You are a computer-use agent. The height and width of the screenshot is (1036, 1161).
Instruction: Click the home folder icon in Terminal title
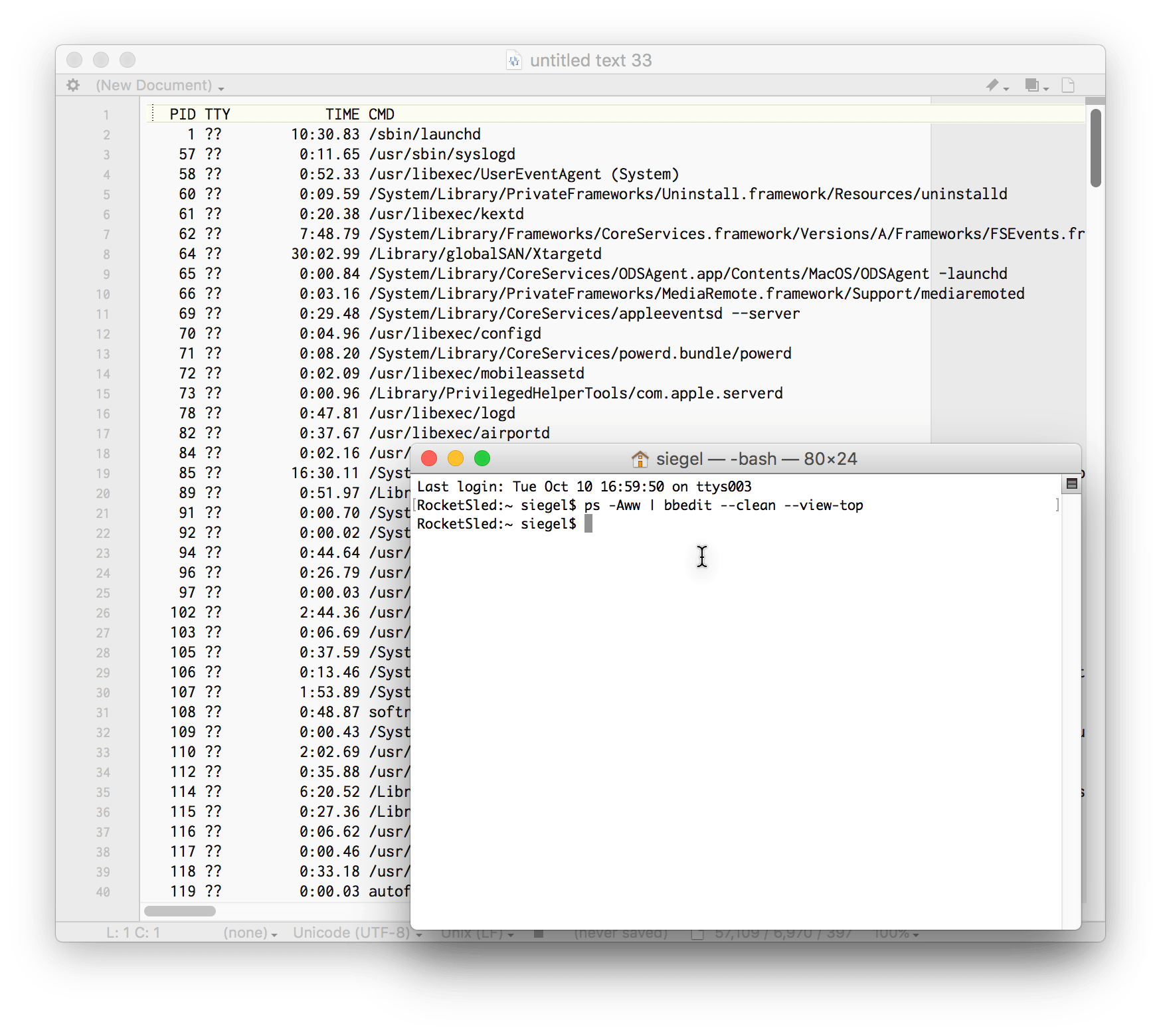coord(640,459)
